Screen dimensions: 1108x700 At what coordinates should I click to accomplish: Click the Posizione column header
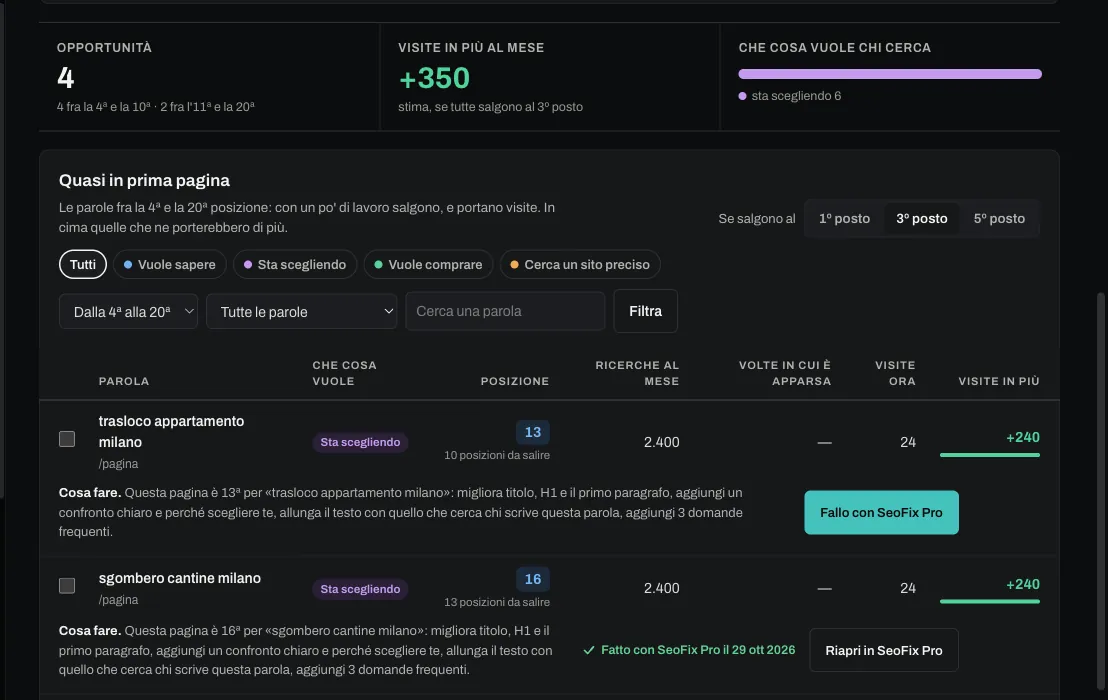click(x=514, y=381)
